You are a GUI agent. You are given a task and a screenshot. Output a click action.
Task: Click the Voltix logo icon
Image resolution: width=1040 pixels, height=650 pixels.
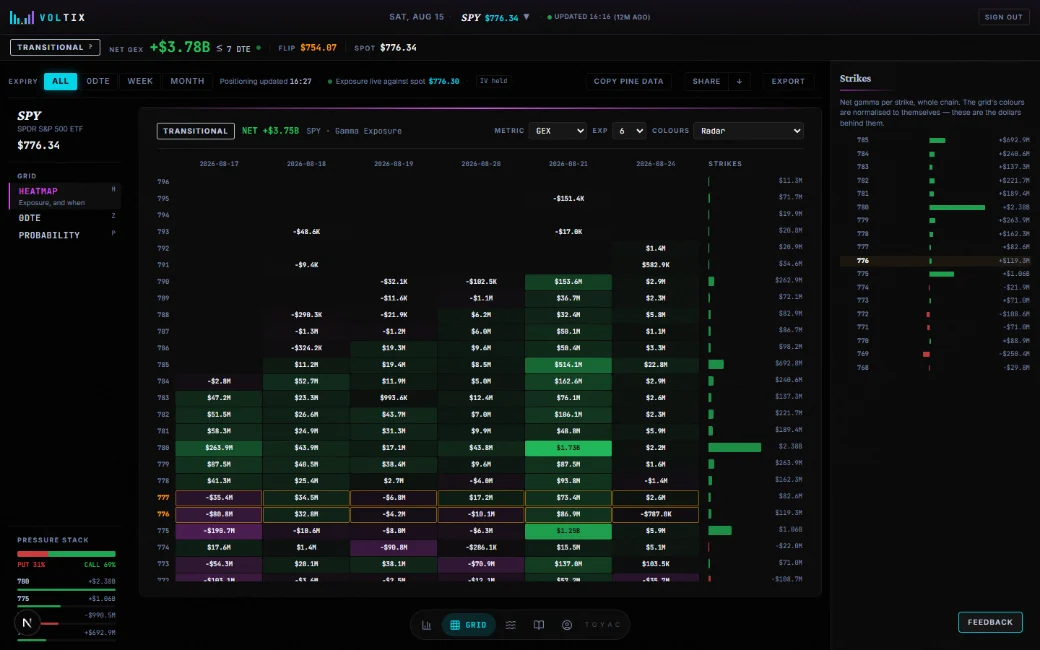pyautogui.click(x=21, y=17)
